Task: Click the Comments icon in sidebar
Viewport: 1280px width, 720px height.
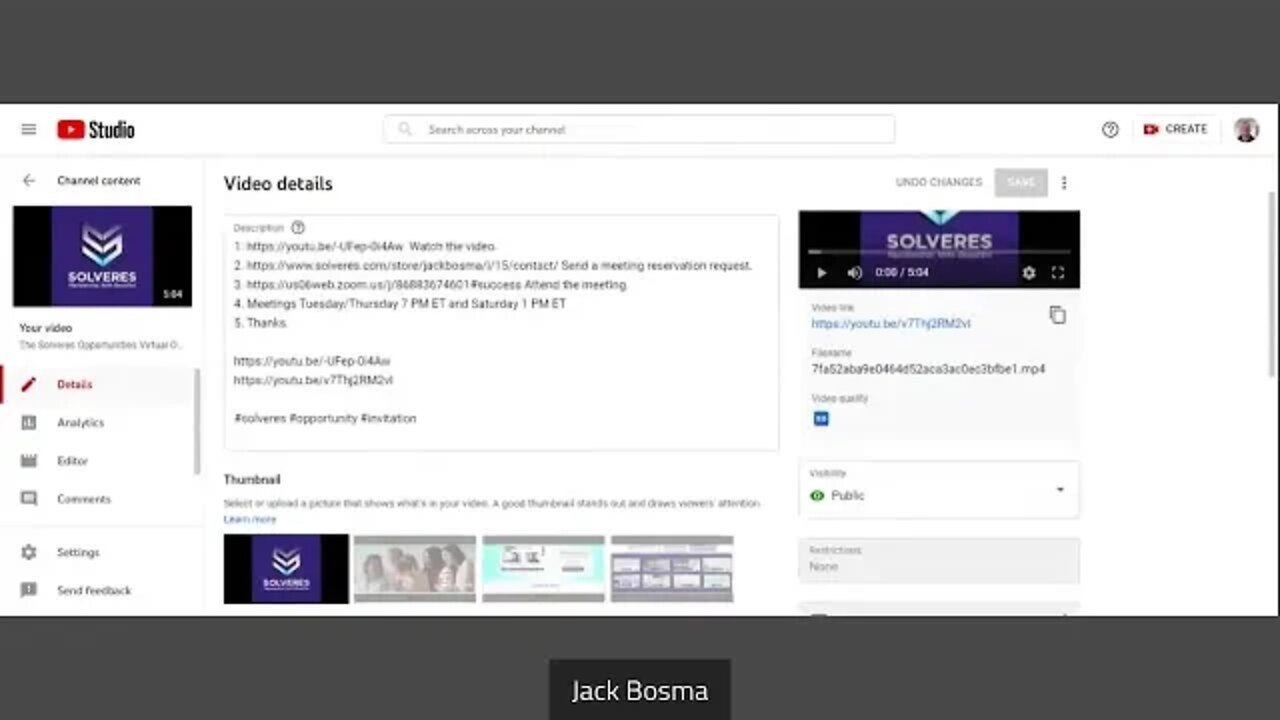Action: click(x=29, y=499)
